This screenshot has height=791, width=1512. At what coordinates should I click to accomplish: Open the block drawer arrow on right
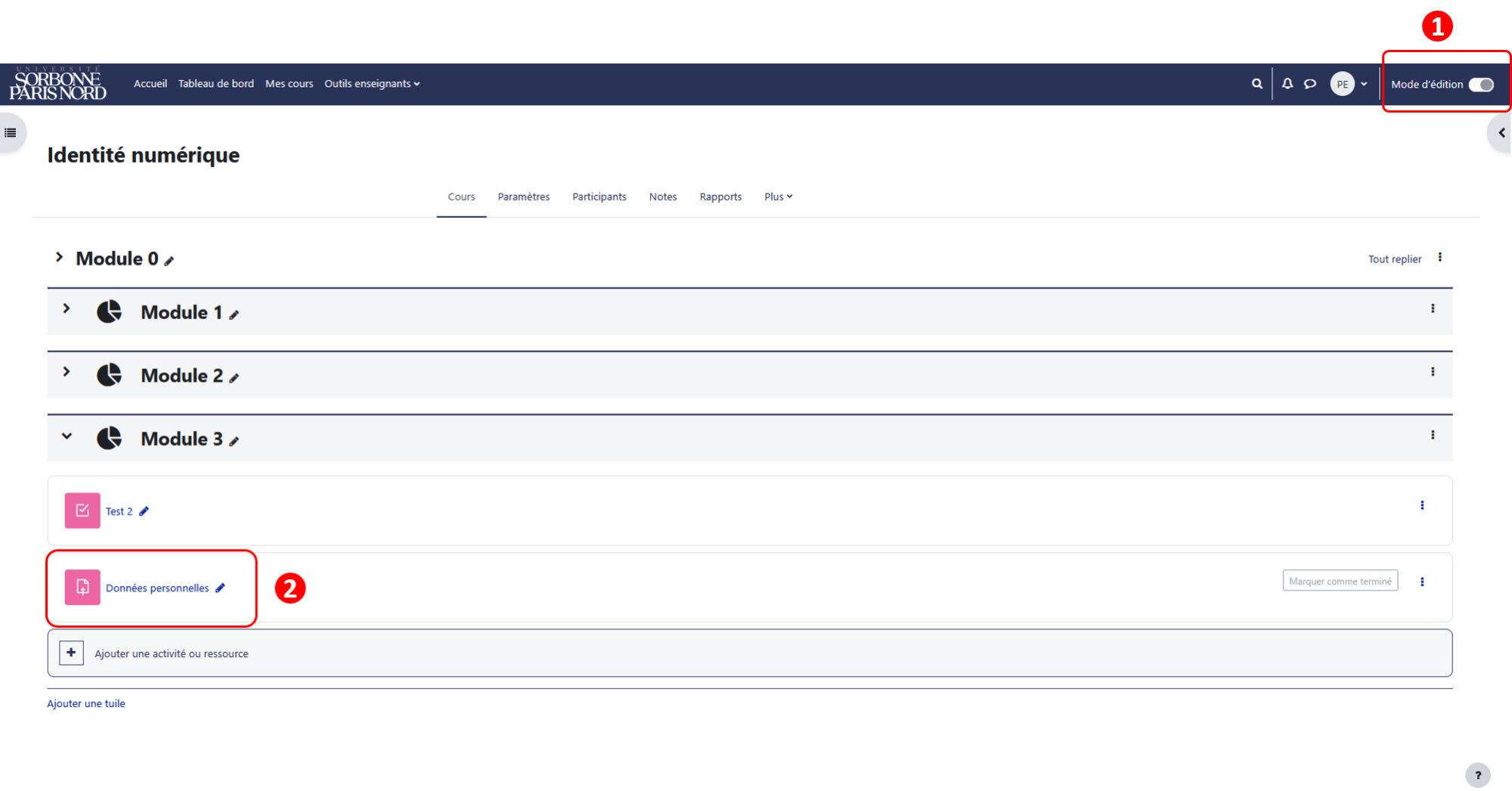[x=1501, y=133]
